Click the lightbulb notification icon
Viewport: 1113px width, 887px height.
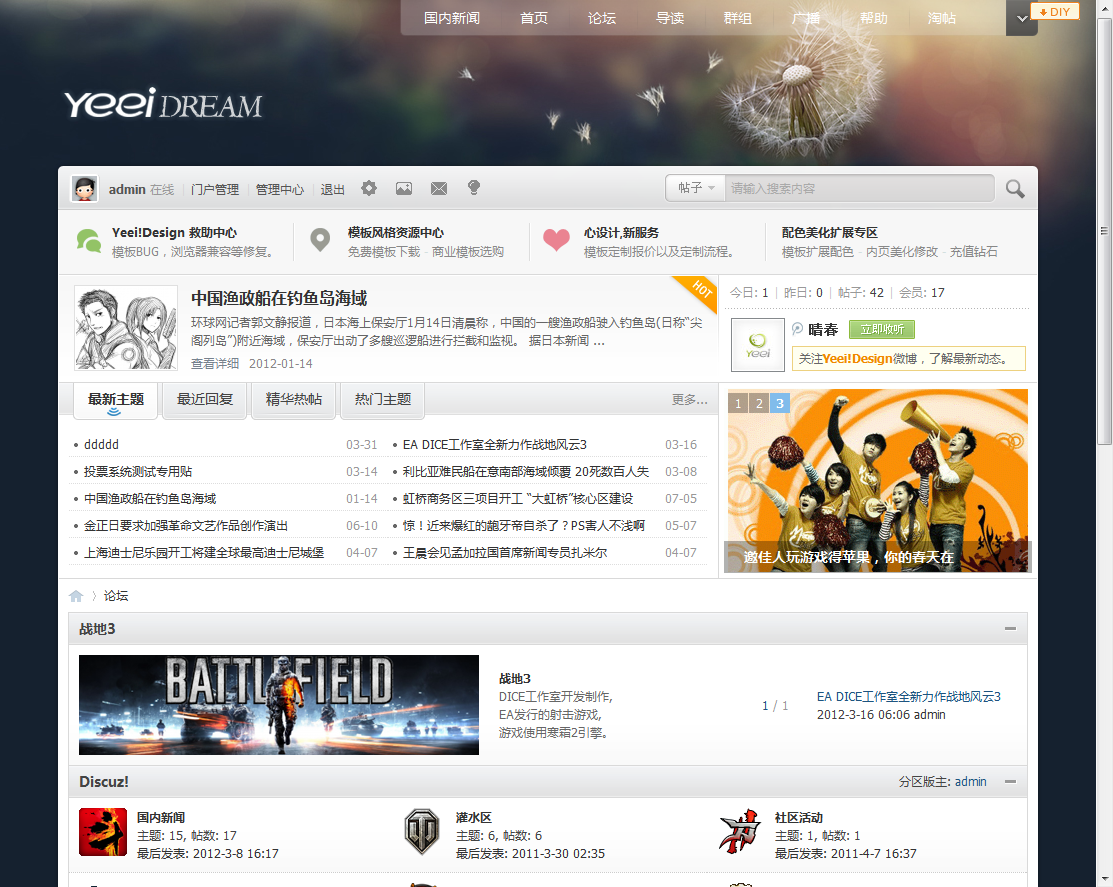pyautogui.click(x=473, y=187)
